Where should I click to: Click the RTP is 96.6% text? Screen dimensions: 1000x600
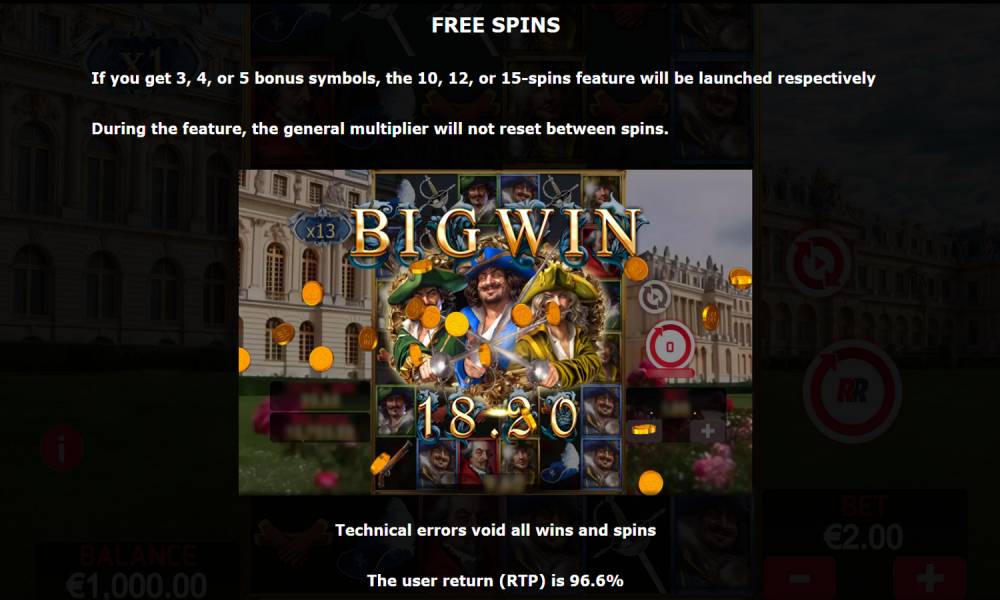(496, 580)
